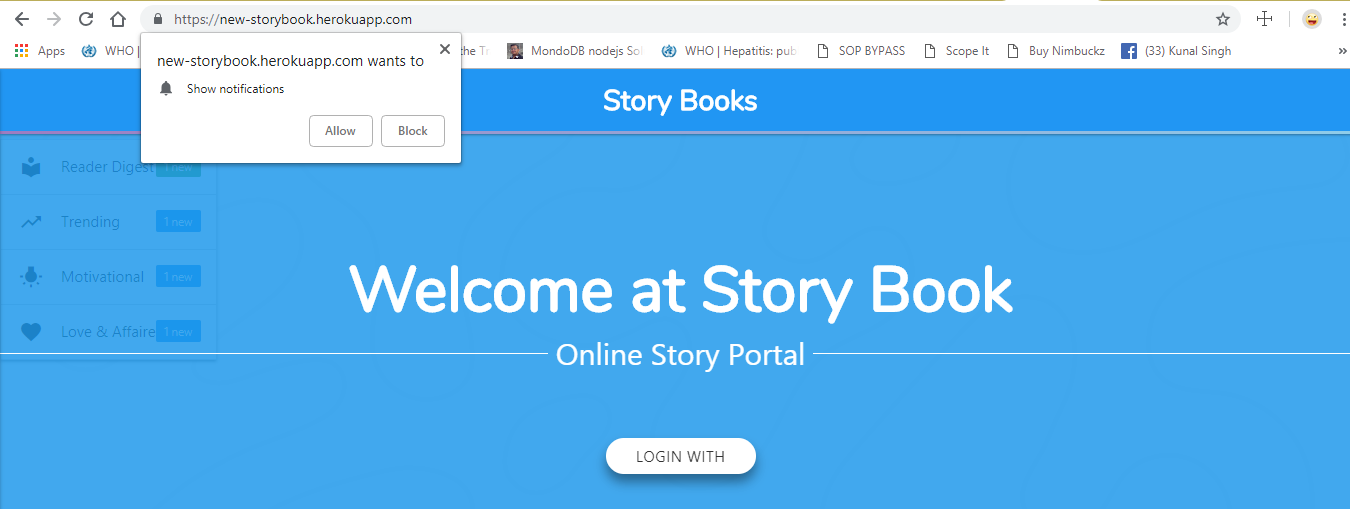The height and width of the screenshot is (509, 1350).
Task: Click the cross-shaped extension icon
Action: pos(1264,19)
